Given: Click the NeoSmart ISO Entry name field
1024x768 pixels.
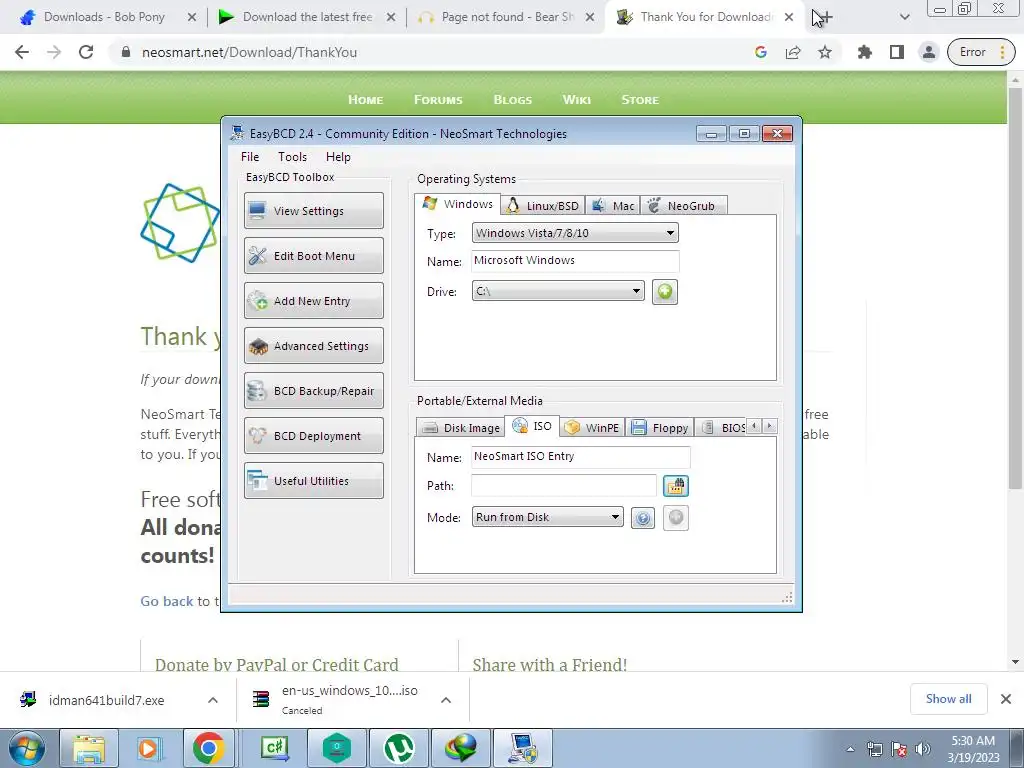Looking at the screenshot, I should tap(581, 457).
